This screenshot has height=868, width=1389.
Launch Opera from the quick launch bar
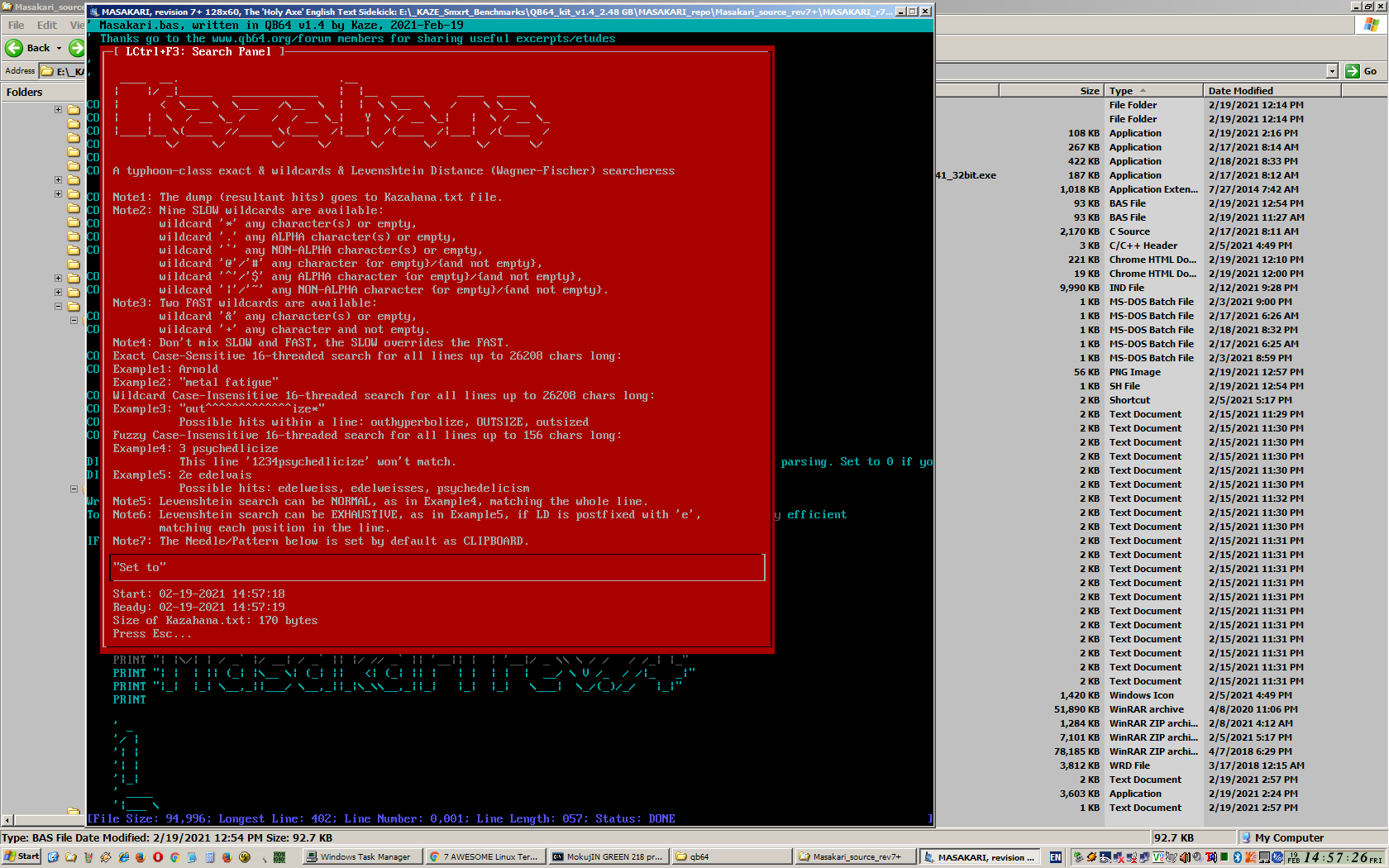158,857
